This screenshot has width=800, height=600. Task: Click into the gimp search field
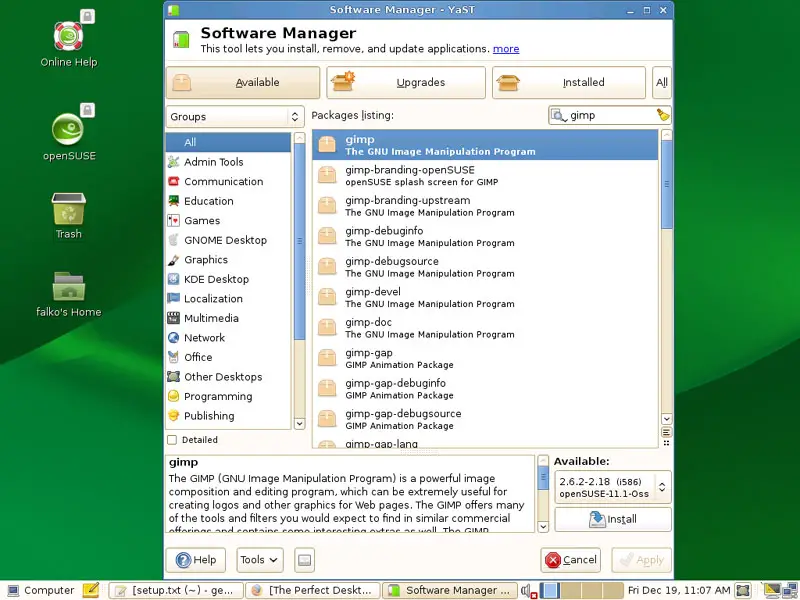pyautogui.click(x=610, y=115)
